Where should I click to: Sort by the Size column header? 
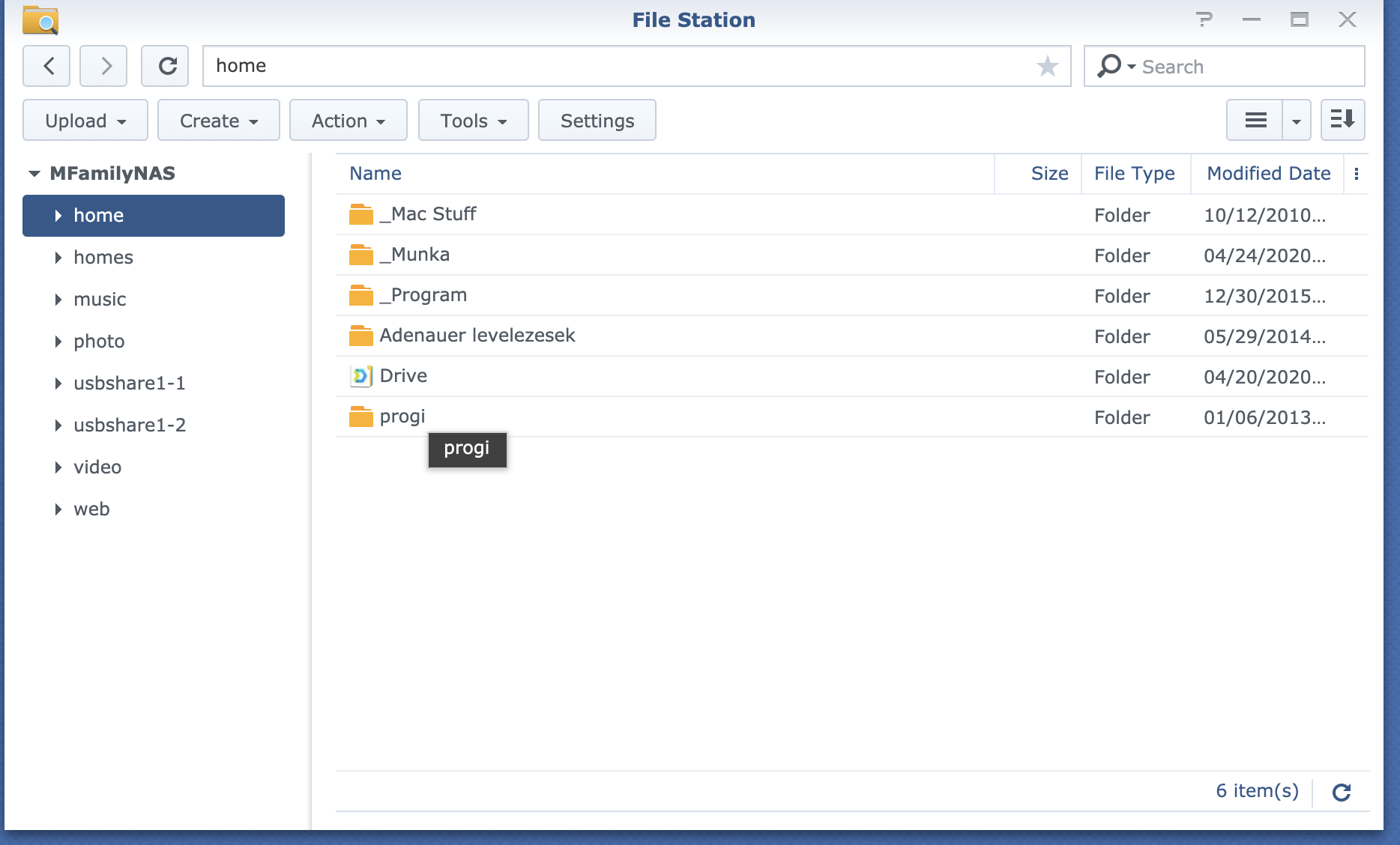[1038, 174]
